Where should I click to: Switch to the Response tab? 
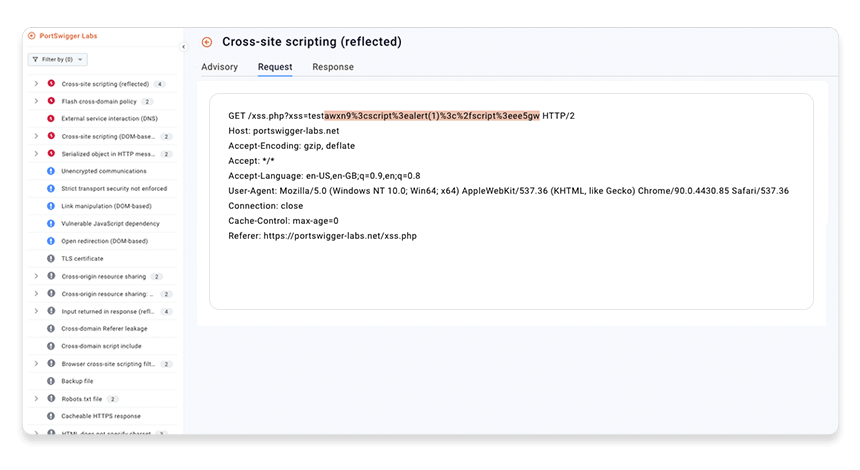coord(332,67)
